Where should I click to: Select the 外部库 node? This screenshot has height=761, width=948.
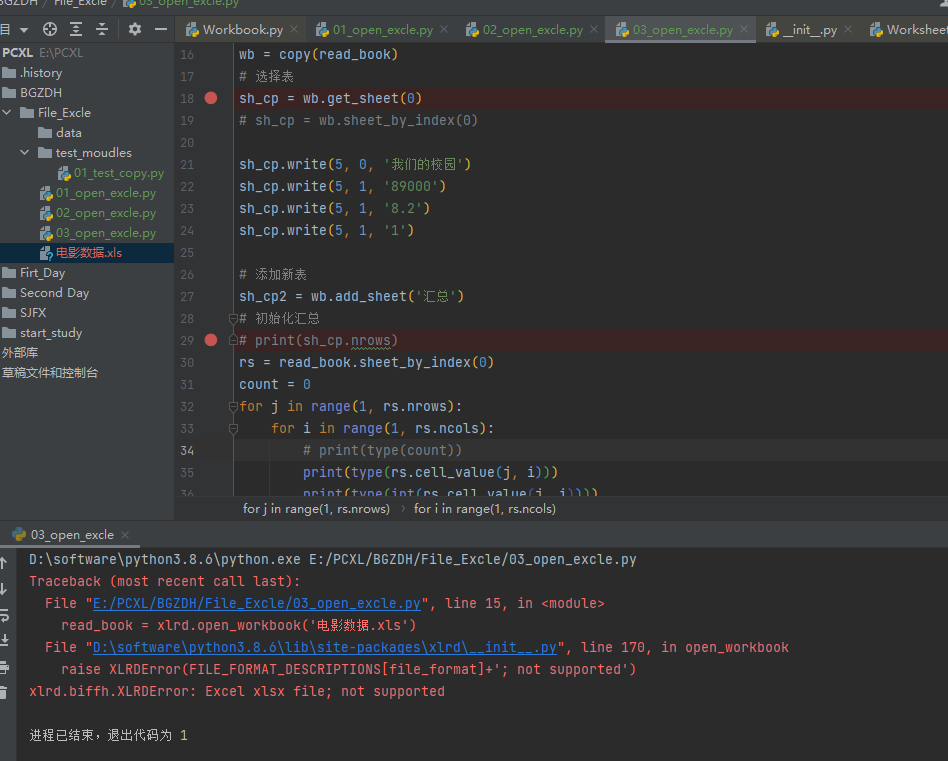pyautogui.click(x=20, y=352)
